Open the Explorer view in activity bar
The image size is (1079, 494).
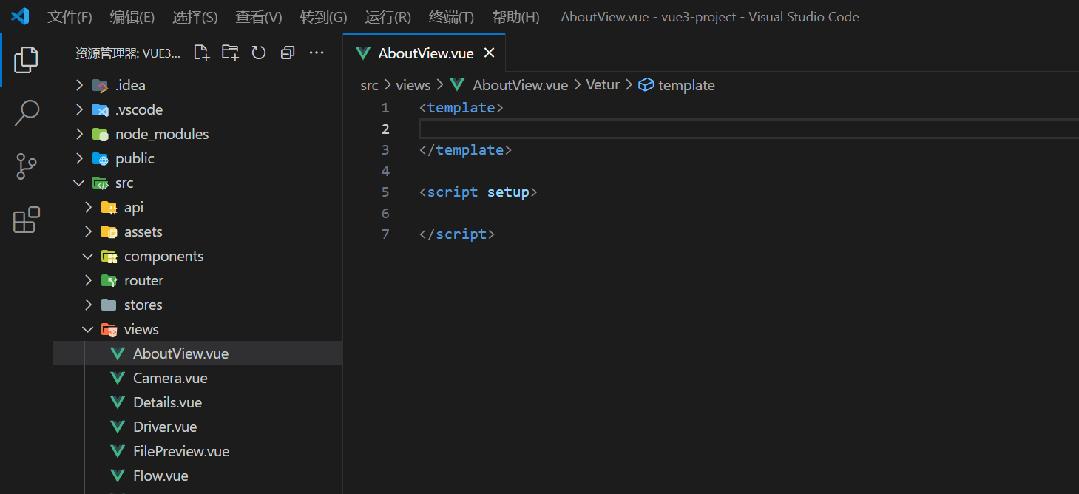point(27,60)
